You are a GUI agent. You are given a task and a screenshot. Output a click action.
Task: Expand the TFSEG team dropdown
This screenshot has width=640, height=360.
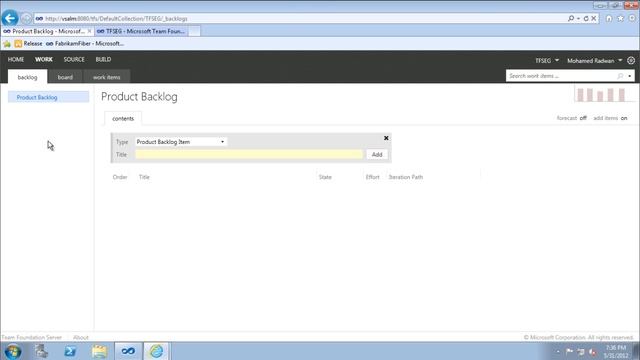[x=547, y=60]
